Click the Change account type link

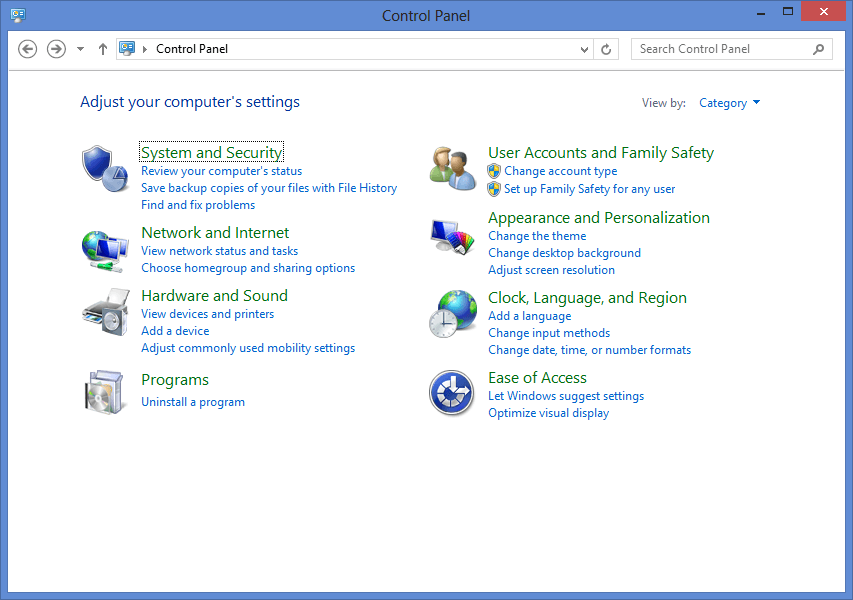coord(561,171)
